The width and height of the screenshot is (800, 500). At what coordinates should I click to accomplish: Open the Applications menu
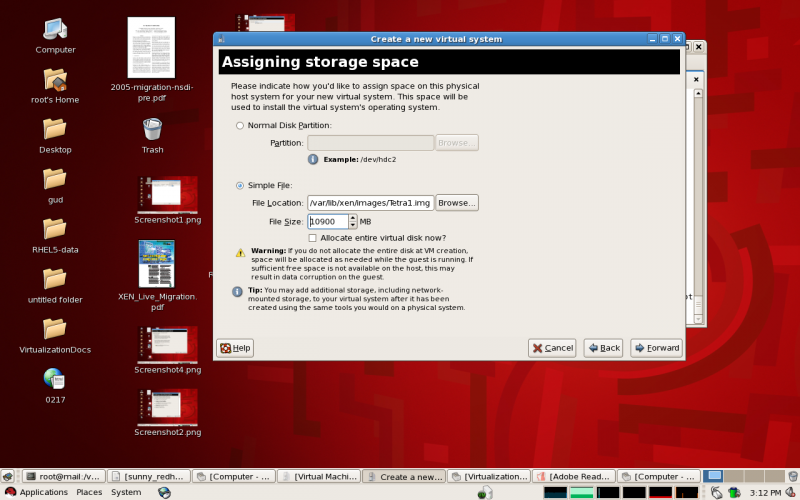tap(43, 492)
